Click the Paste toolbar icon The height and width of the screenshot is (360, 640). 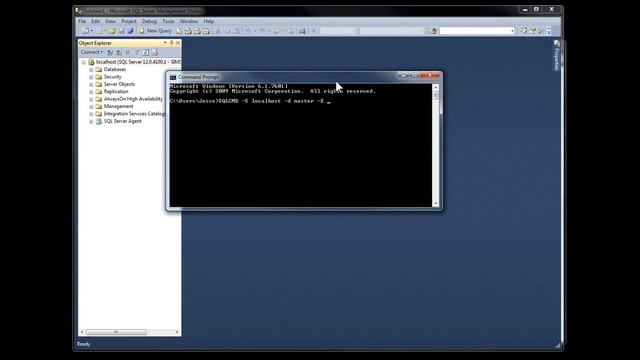pyautogui.click(x=237, y=31)
